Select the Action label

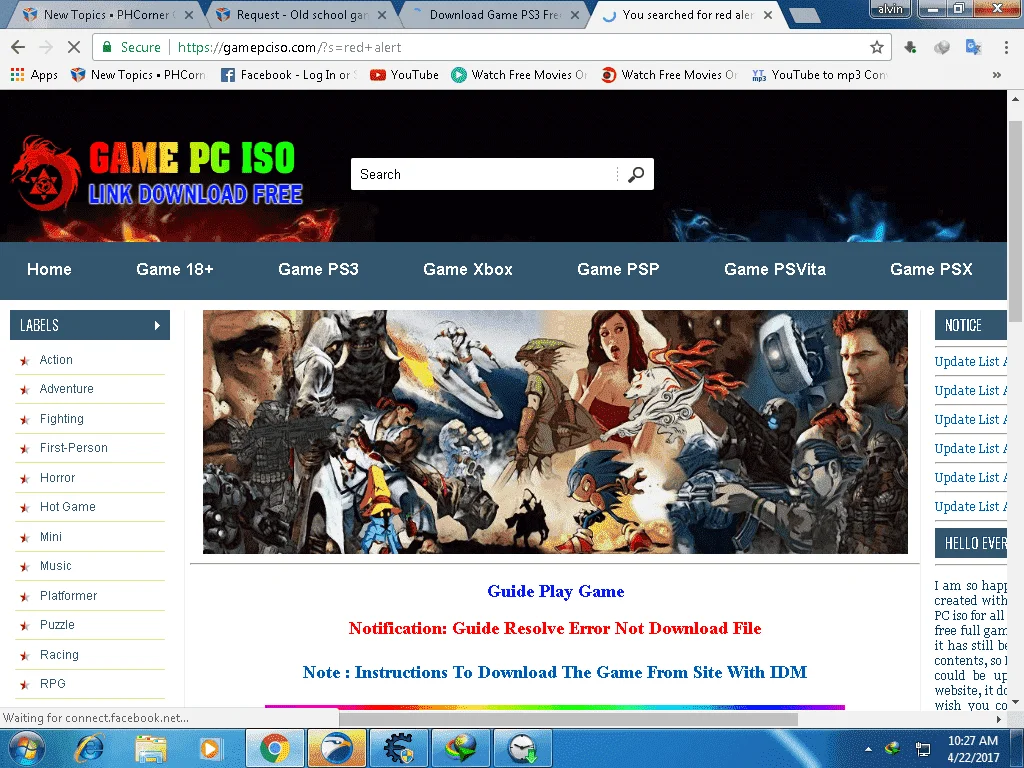point(56,360)
